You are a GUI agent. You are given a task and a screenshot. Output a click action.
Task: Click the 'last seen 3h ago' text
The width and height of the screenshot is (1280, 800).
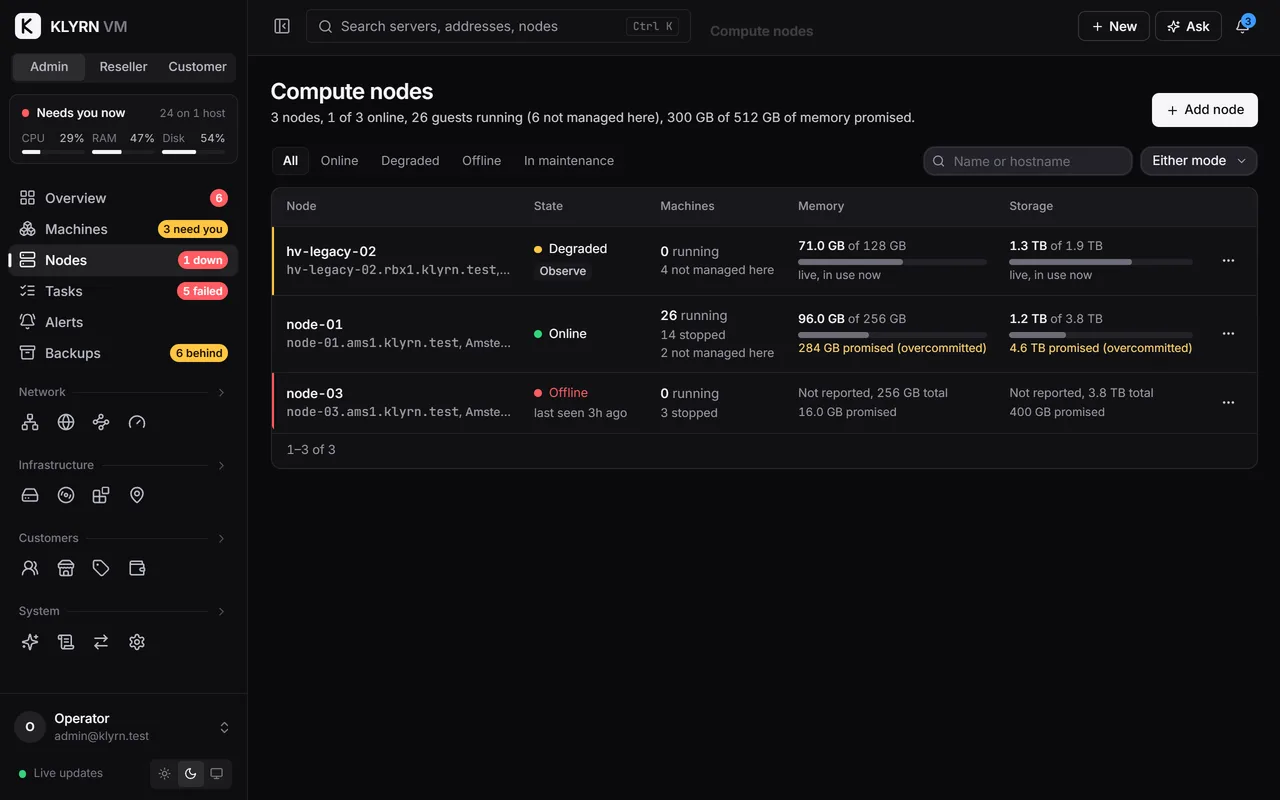click(x=580, y=413)
